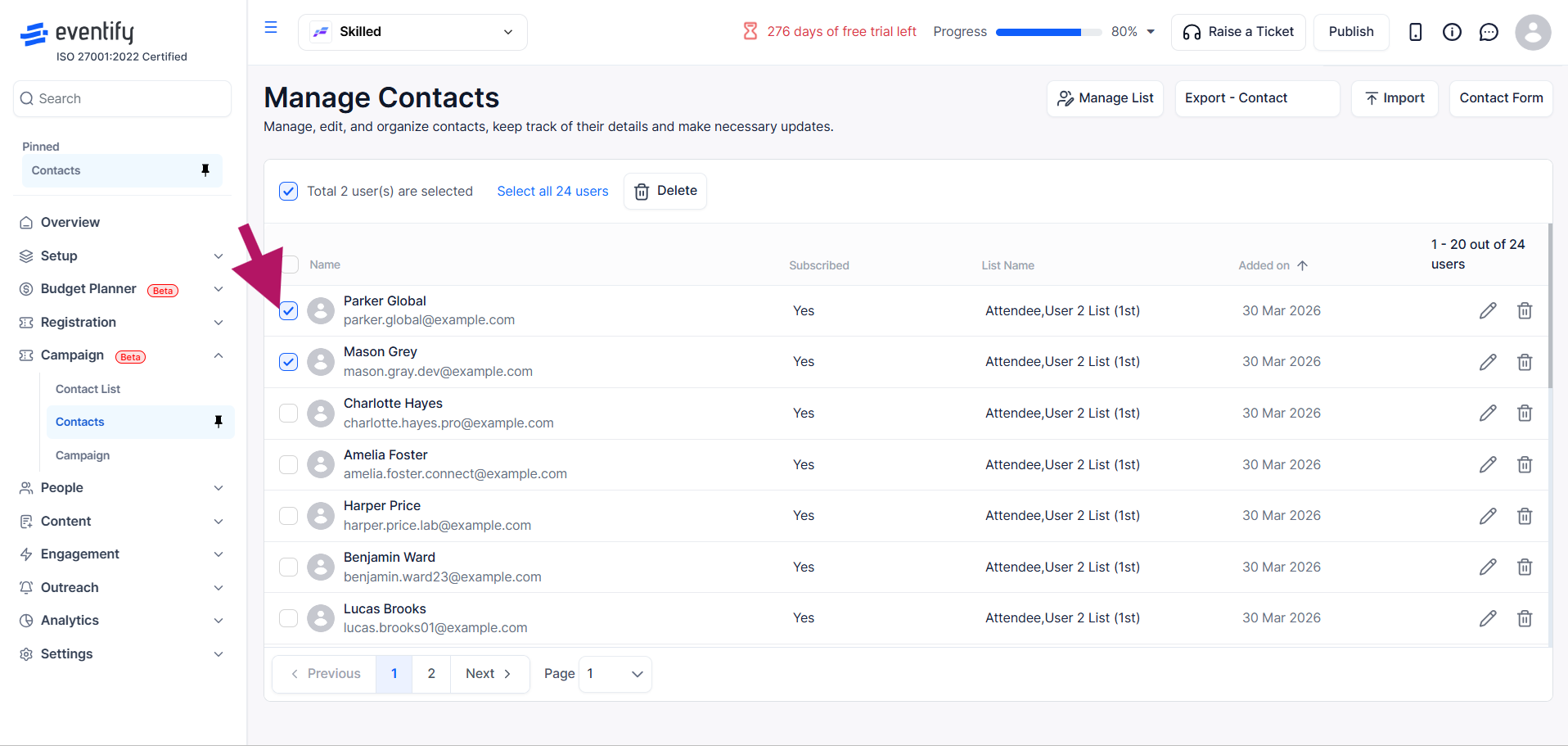Image resolution: width=1568 pixels, height=746 pixels.
Task: Click the trial progress bar
Action: (x=1049, y=32)
